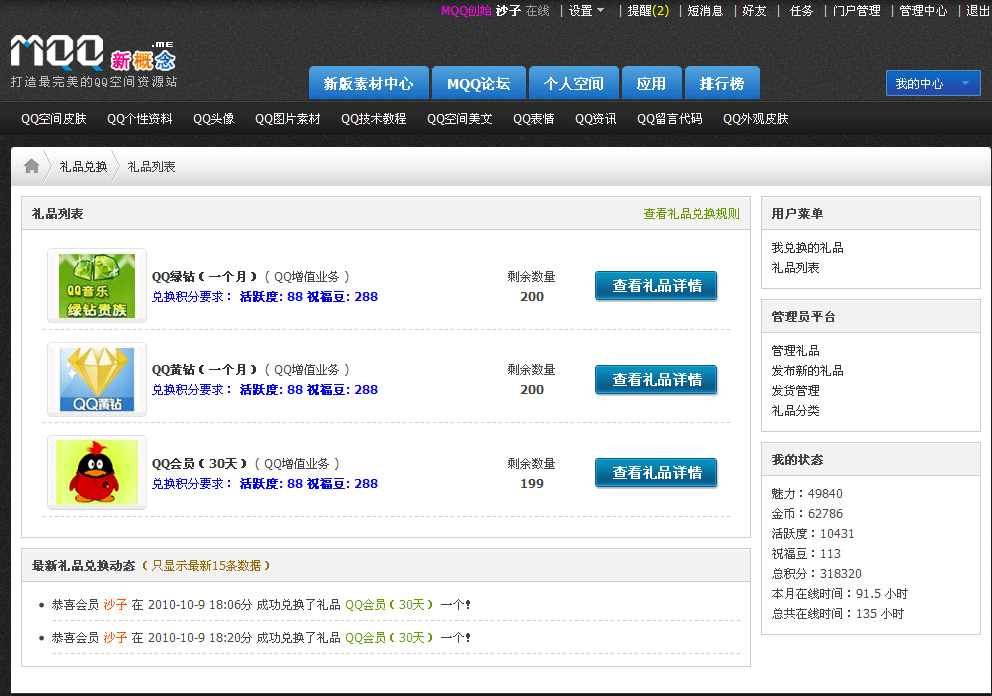Open the 应用 tab
Image resolution: width=992 pixels, height=696 pixels.
[x=652, y=84]
